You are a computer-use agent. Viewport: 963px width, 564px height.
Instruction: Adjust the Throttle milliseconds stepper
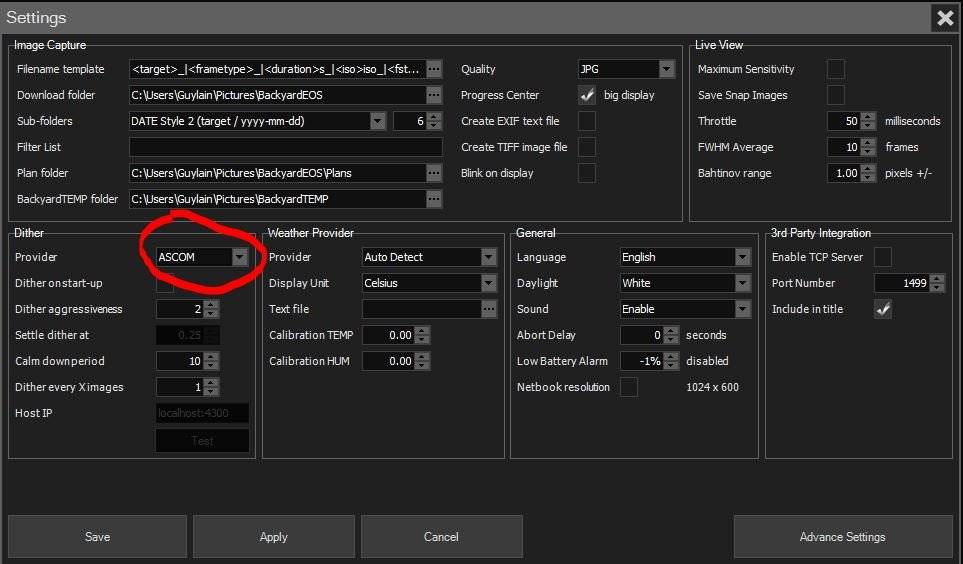coord(867,120)
